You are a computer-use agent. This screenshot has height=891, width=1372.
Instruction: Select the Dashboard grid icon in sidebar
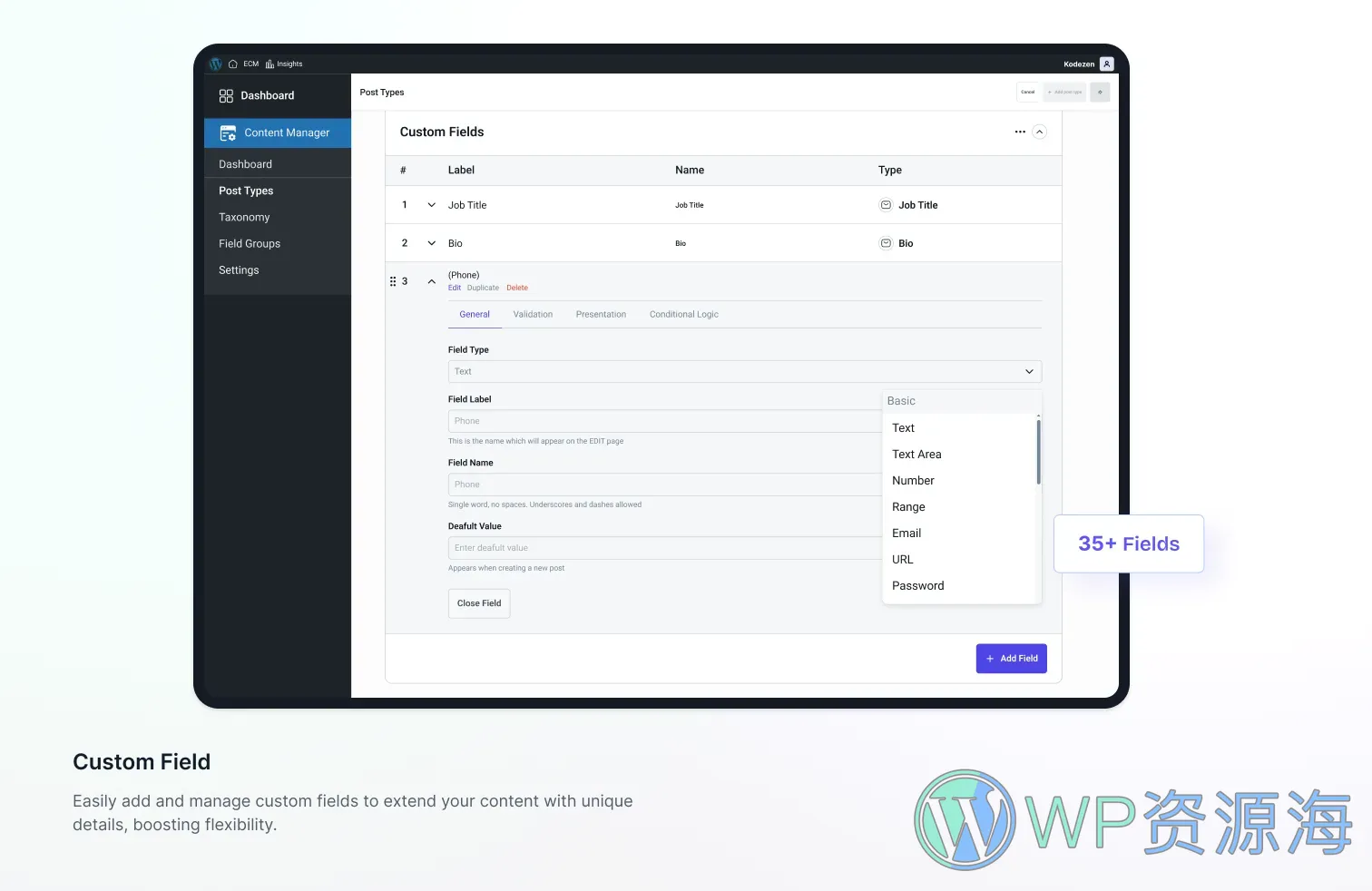pos(225,95)
